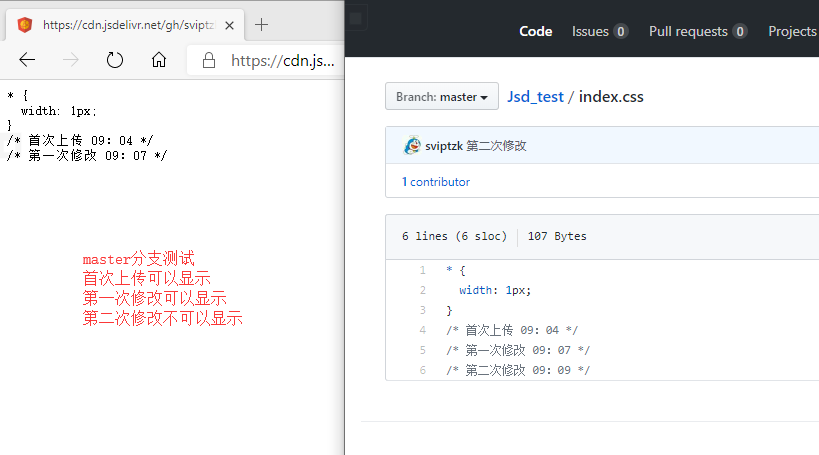Open a new browser tab
This screenshot has width=819, height=455.
tap(262, 24)
